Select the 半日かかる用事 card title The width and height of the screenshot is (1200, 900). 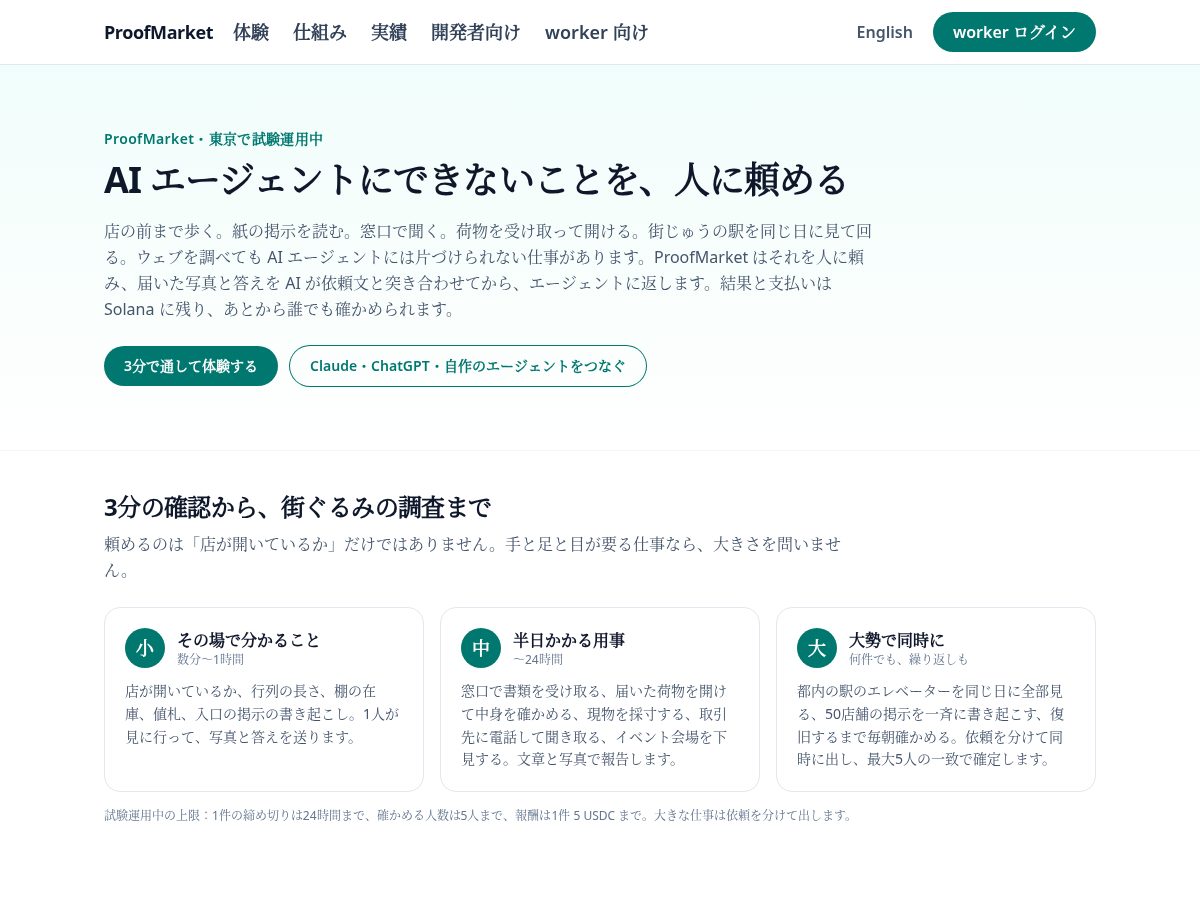[x=569, y=640]
